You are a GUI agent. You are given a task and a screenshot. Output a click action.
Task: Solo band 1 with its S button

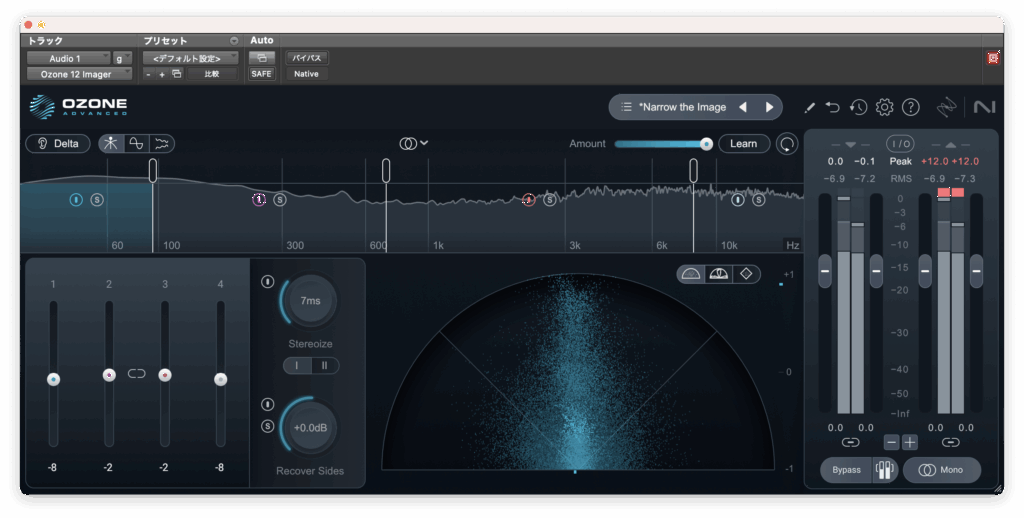97,200
